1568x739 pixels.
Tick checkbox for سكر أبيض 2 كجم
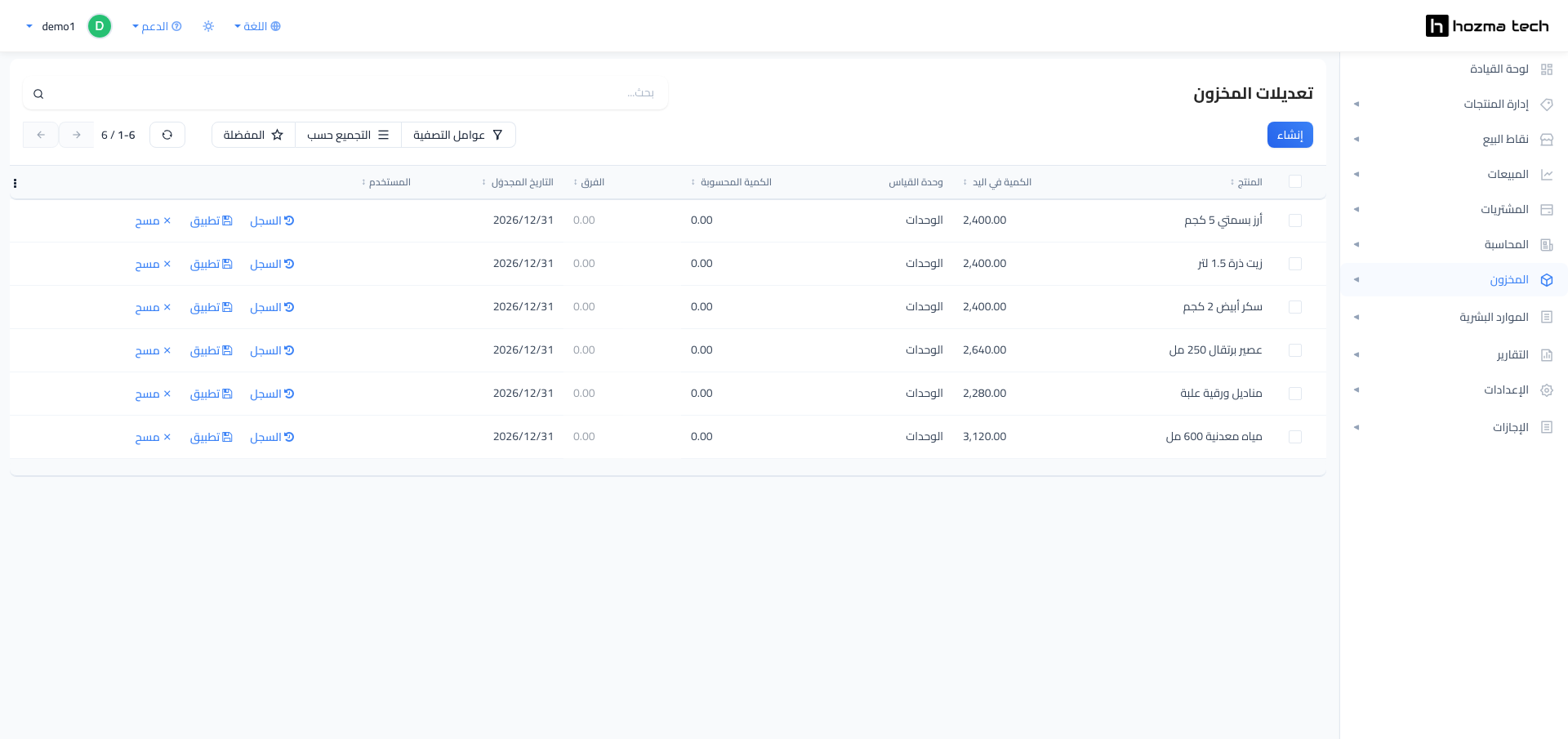click(x=1295, y=307)
